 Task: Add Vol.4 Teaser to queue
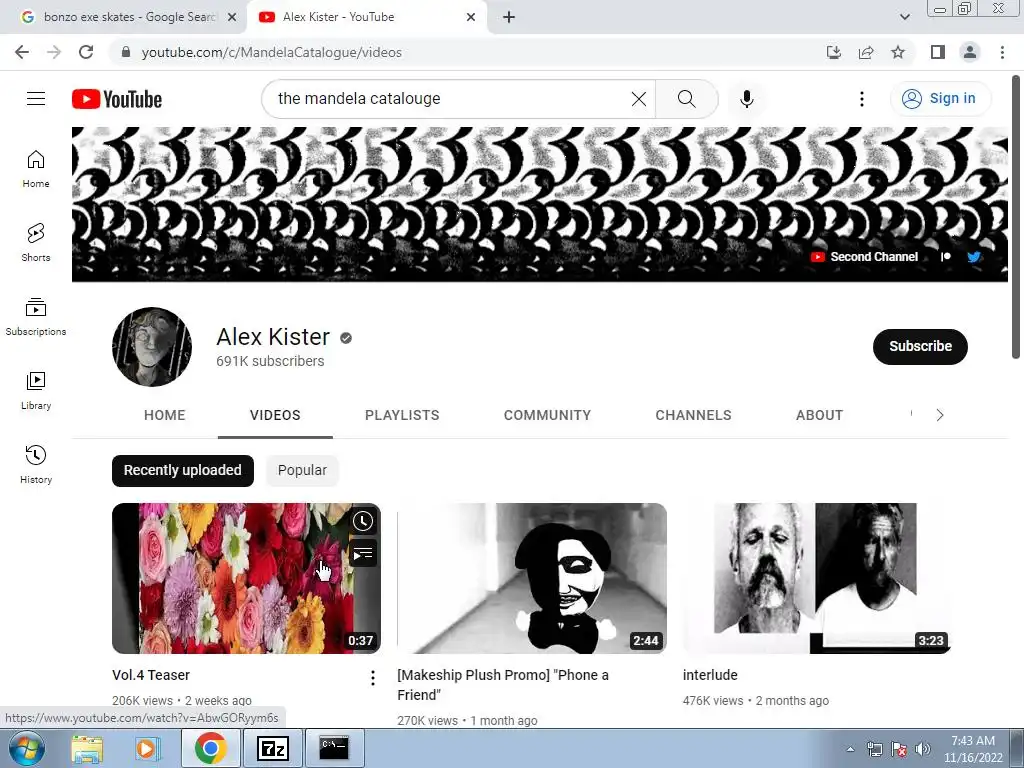click(x=362, y=554)
